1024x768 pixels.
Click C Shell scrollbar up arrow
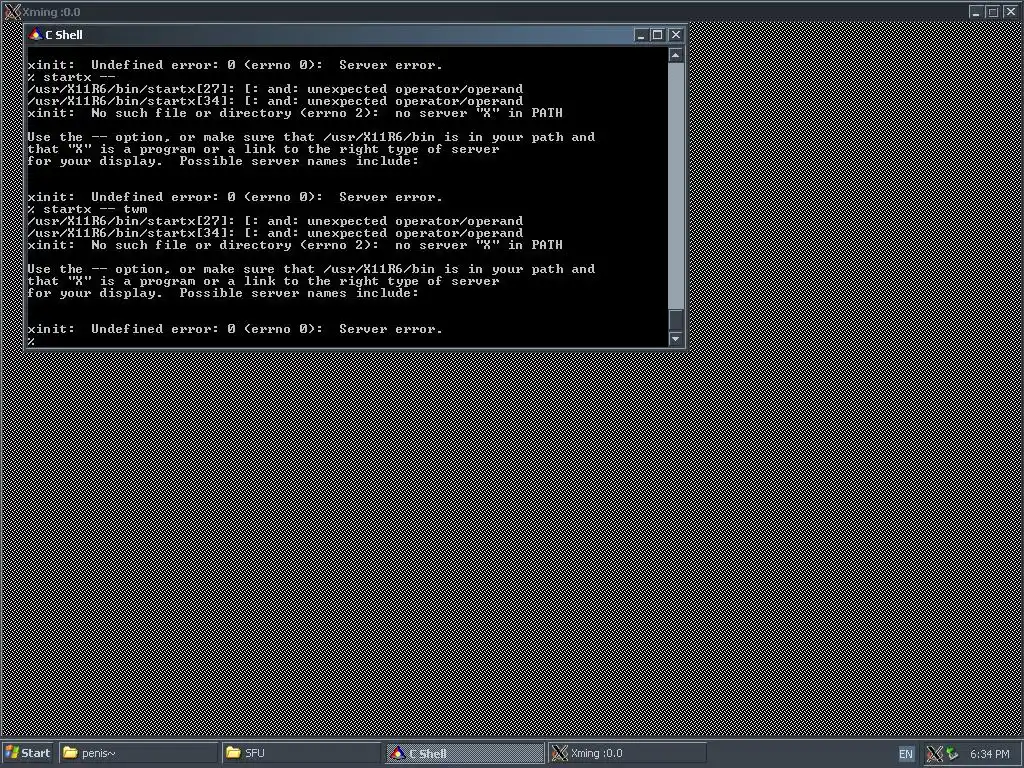[676, 56]
